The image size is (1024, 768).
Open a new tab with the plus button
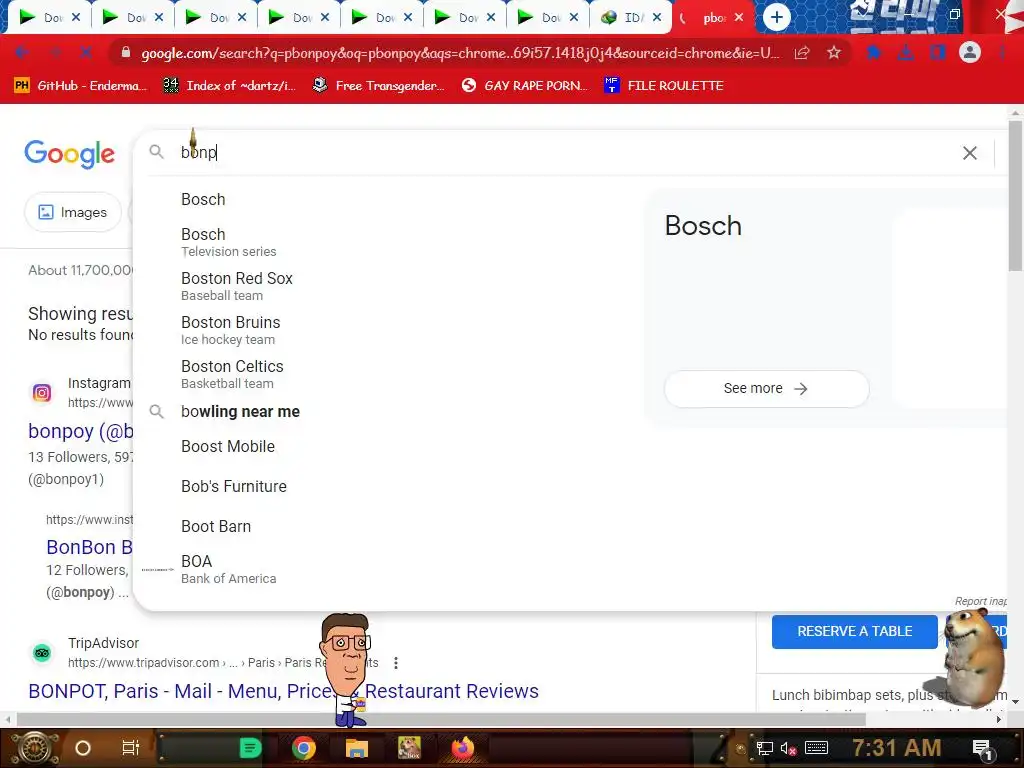(776, 17)
